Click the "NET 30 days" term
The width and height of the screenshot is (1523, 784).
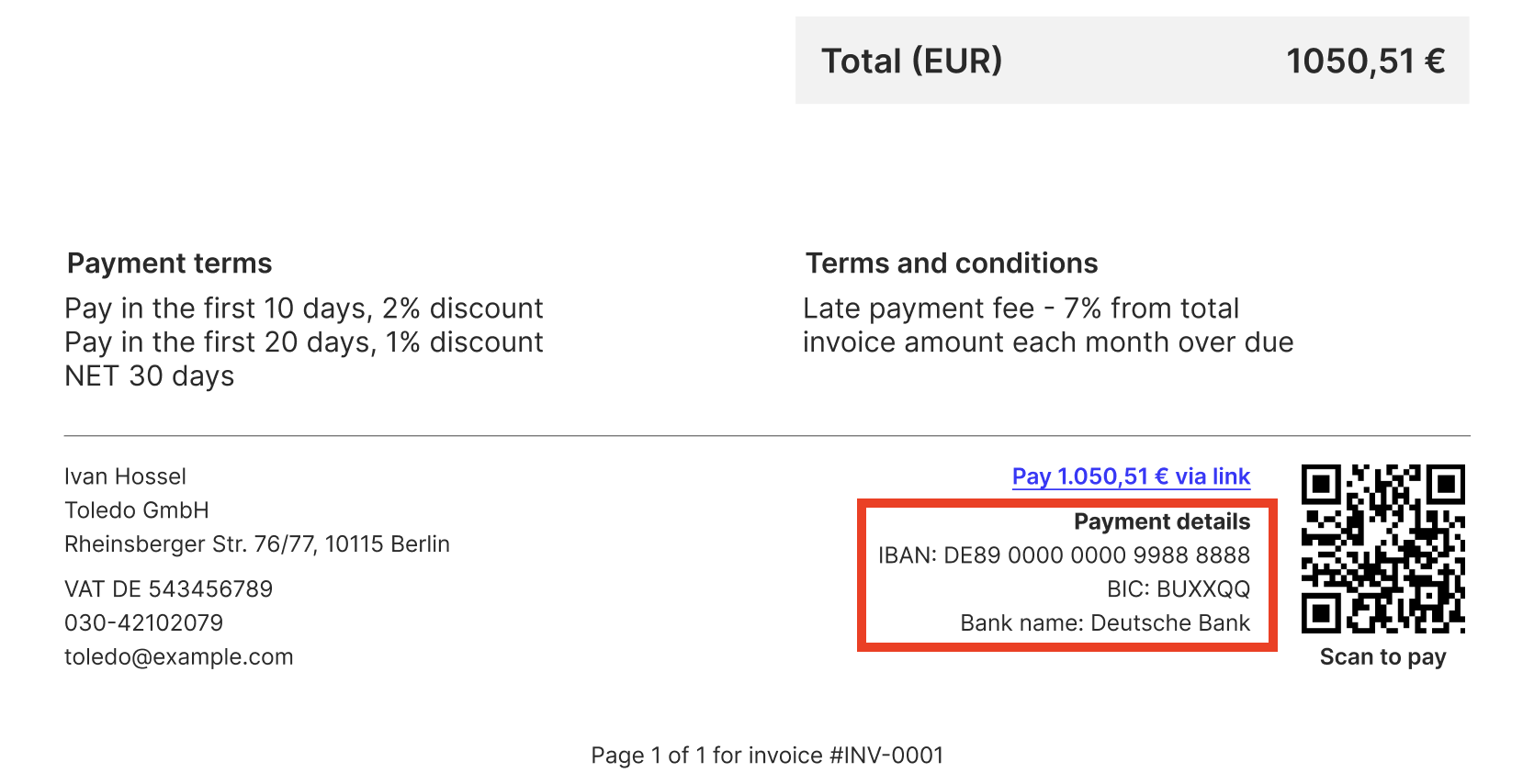[150, 376]
